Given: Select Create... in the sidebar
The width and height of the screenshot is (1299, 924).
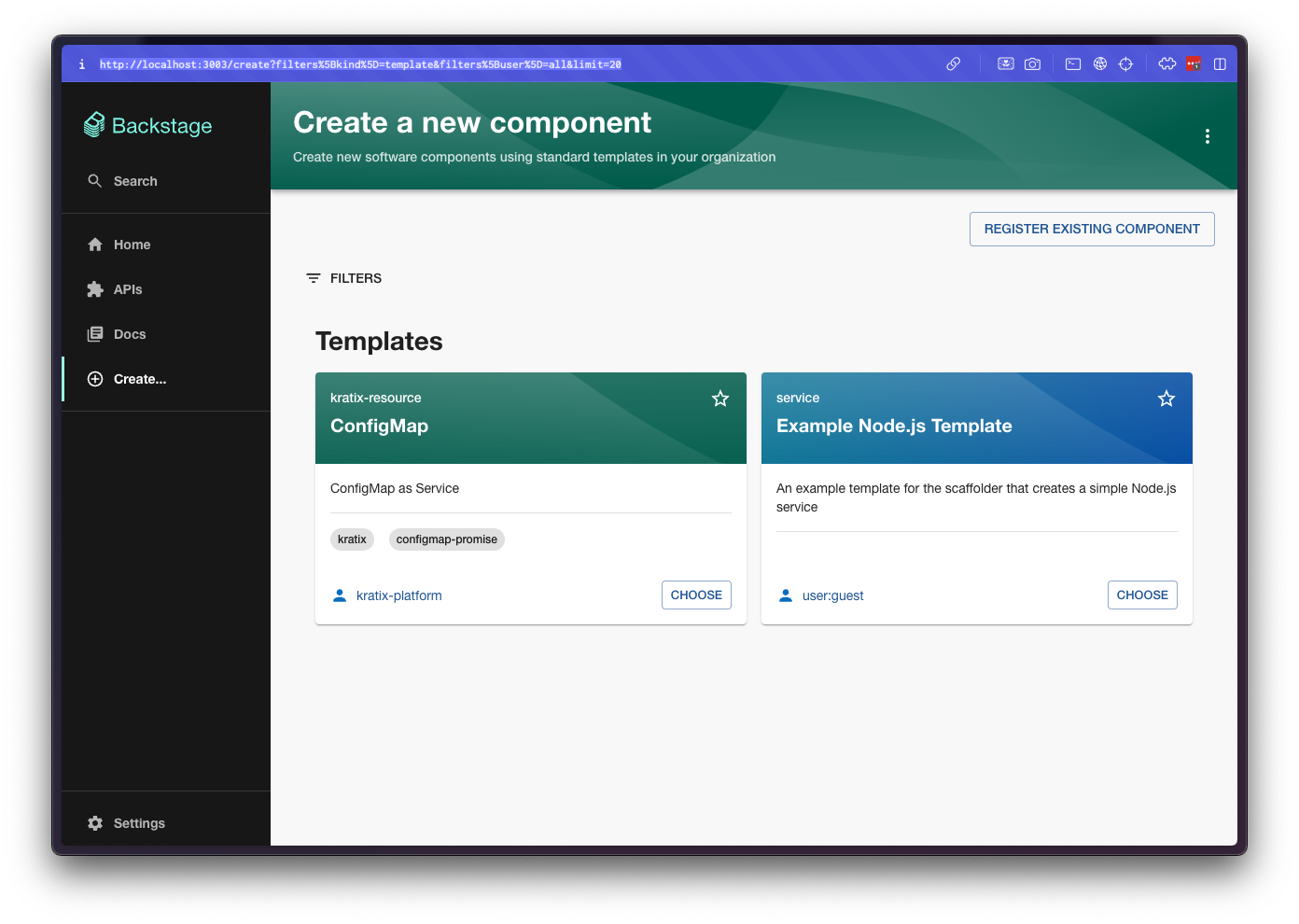Looking at the screenshot, I should 166,379.
